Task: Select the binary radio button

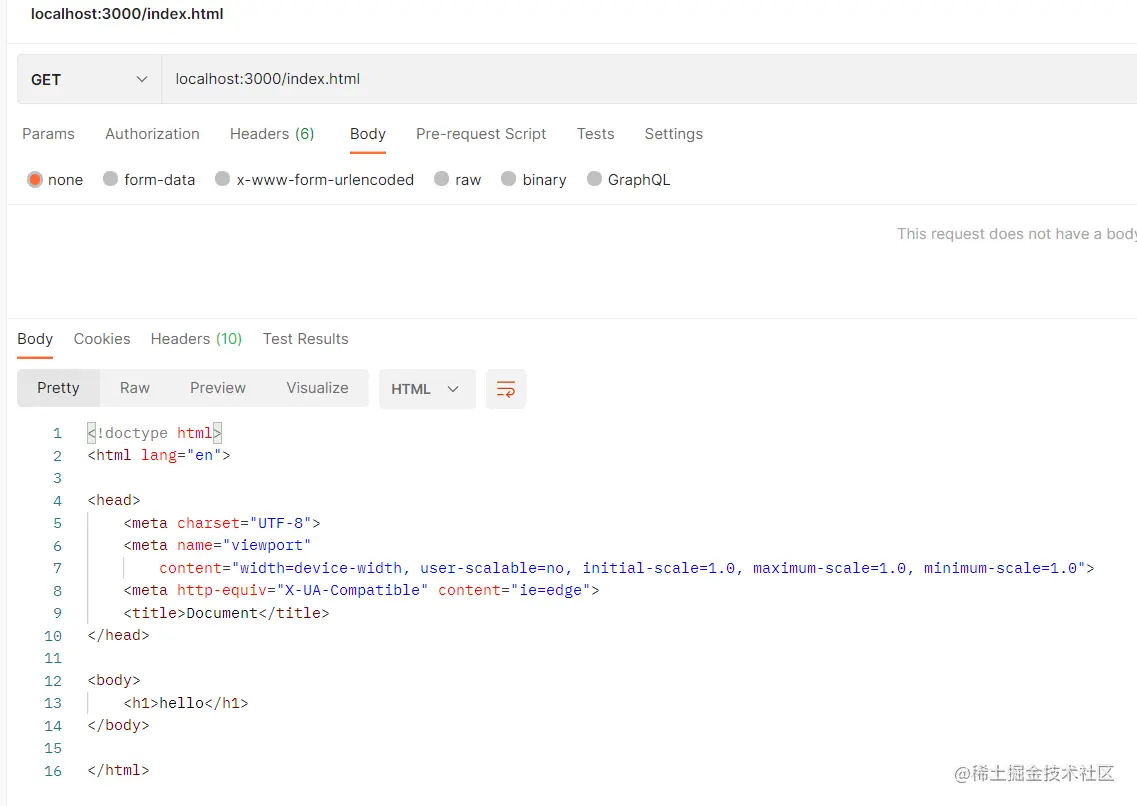Action: (509, 180)
